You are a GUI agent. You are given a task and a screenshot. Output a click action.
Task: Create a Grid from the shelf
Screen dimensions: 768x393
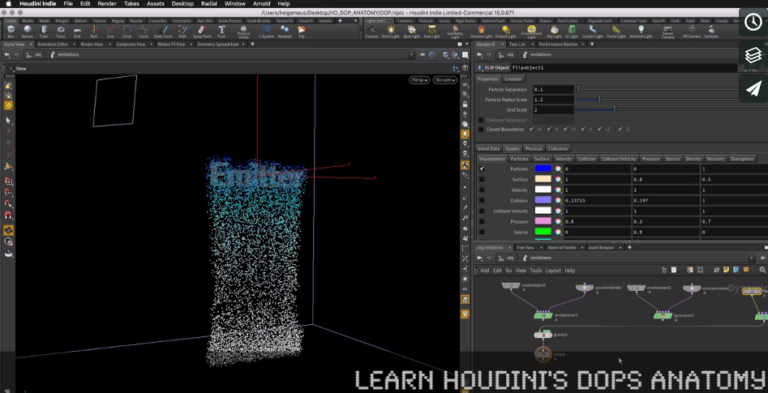(77, 31)
